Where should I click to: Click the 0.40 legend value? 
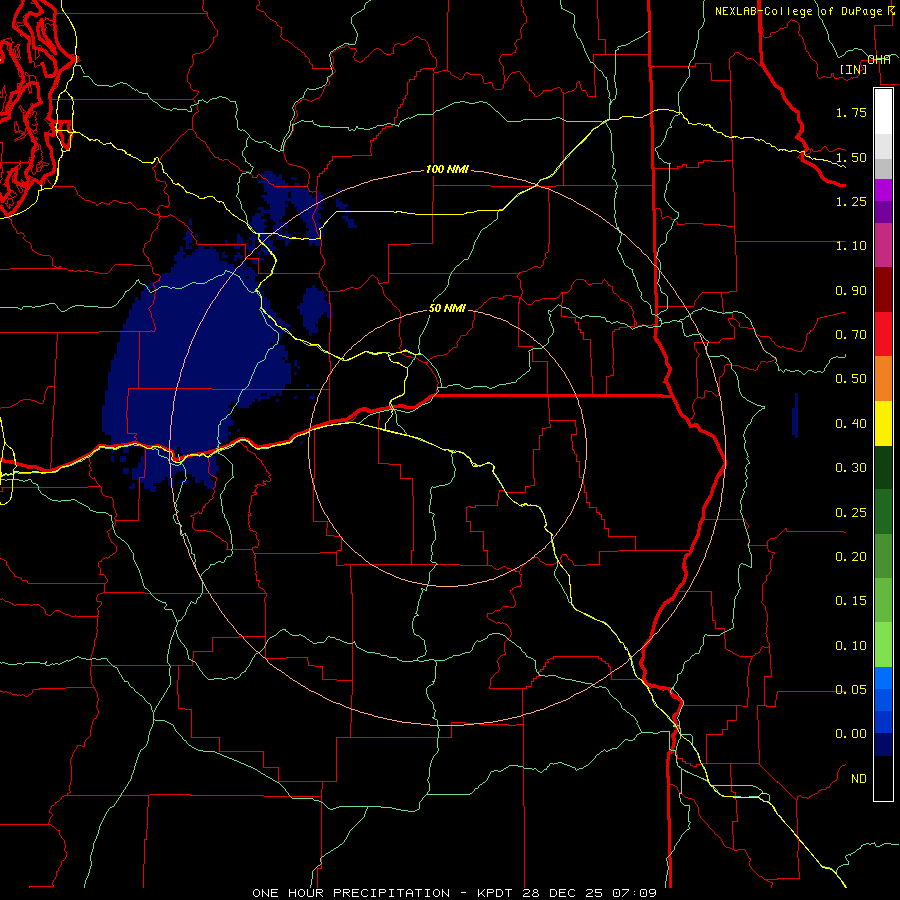tap(851, 424)
